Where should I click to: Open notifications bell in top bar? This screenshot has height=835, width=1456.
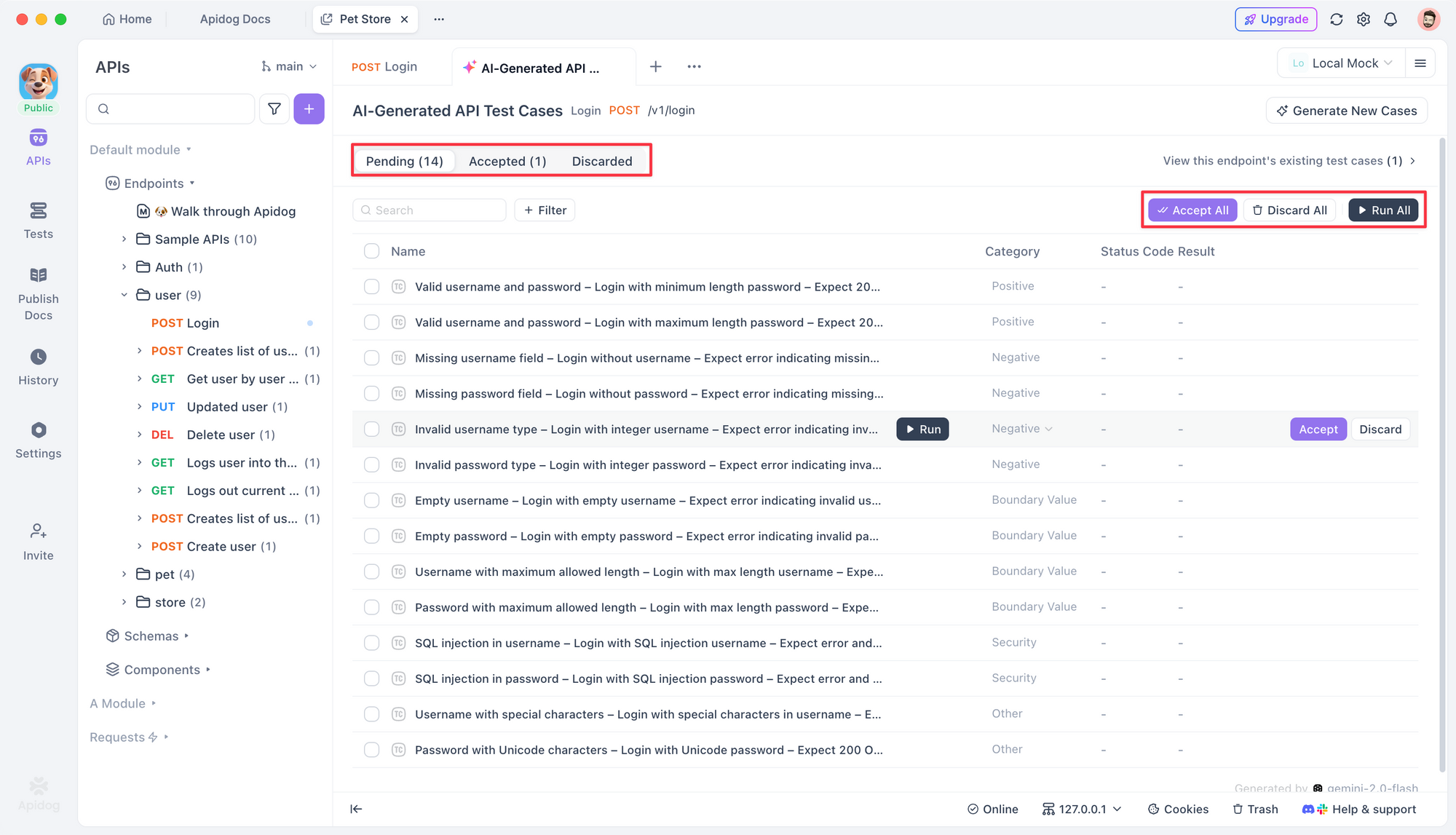click(1390, 19)
